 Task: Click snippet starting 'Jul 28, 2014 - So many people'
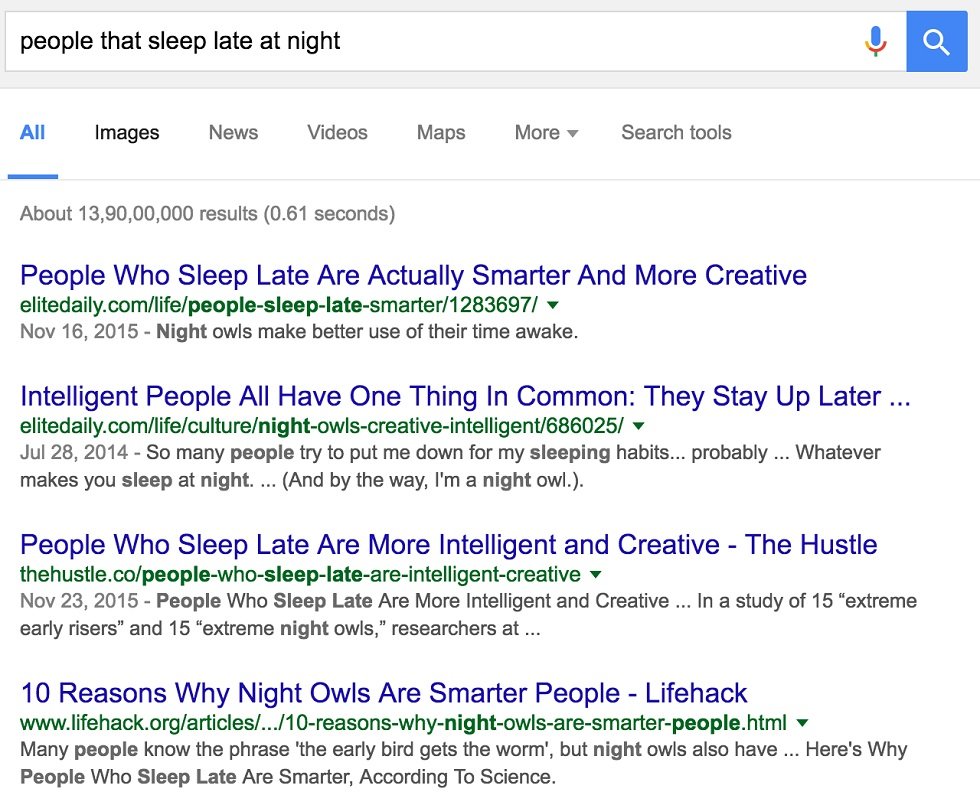point(450,466)
